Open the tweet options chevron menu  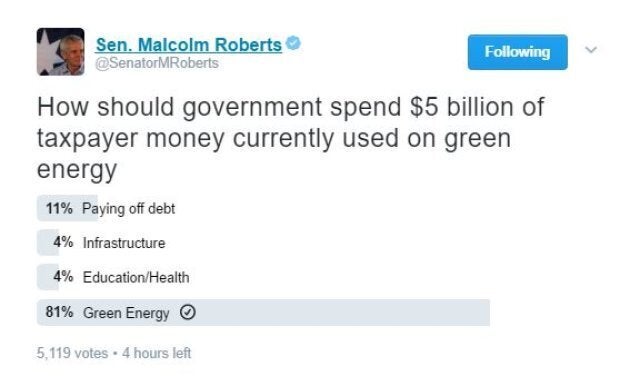click(591, 50)
